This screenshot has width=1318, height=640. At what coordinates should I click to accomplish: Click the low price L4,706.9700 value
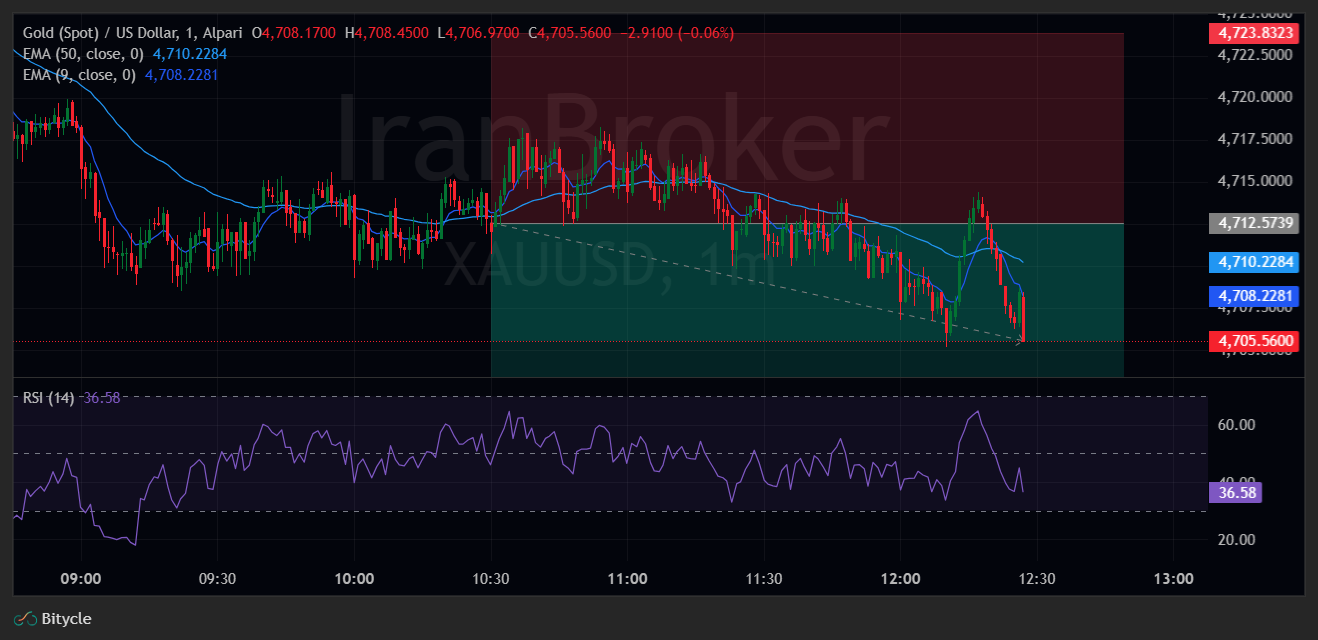[479, 33]
